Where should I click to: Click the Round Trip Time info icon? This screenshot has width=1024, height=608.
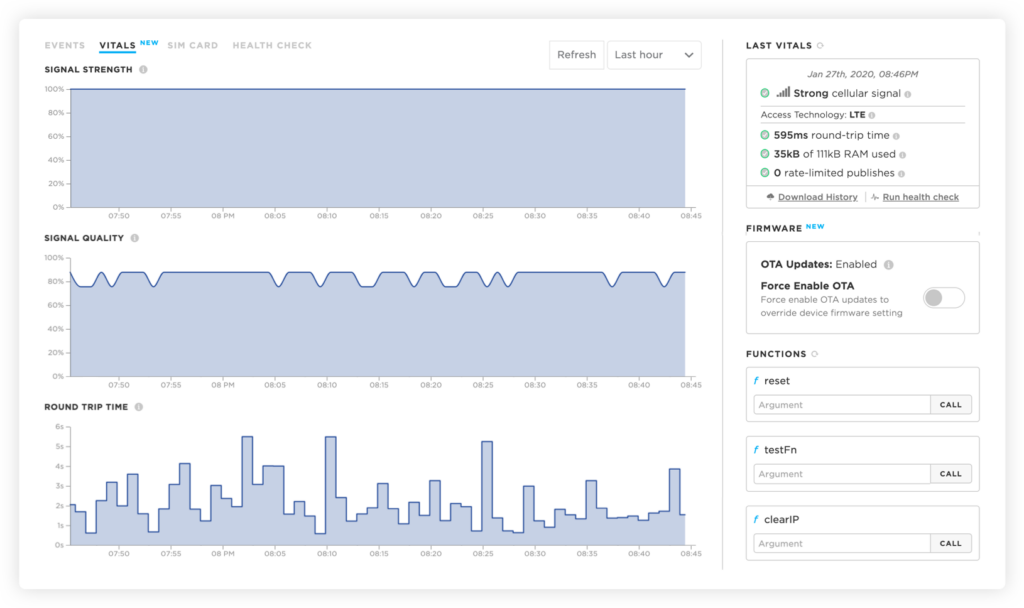point(138,407)
